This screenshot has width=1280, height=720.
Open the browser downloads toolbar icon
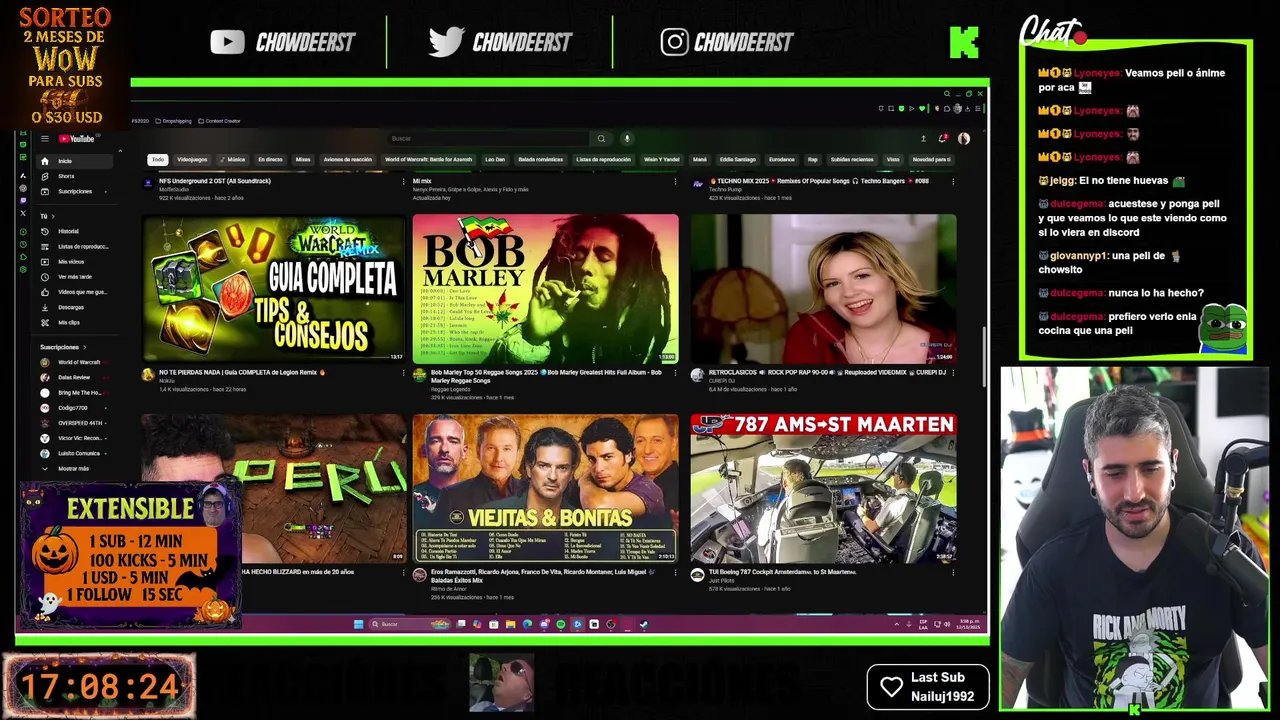967,108
